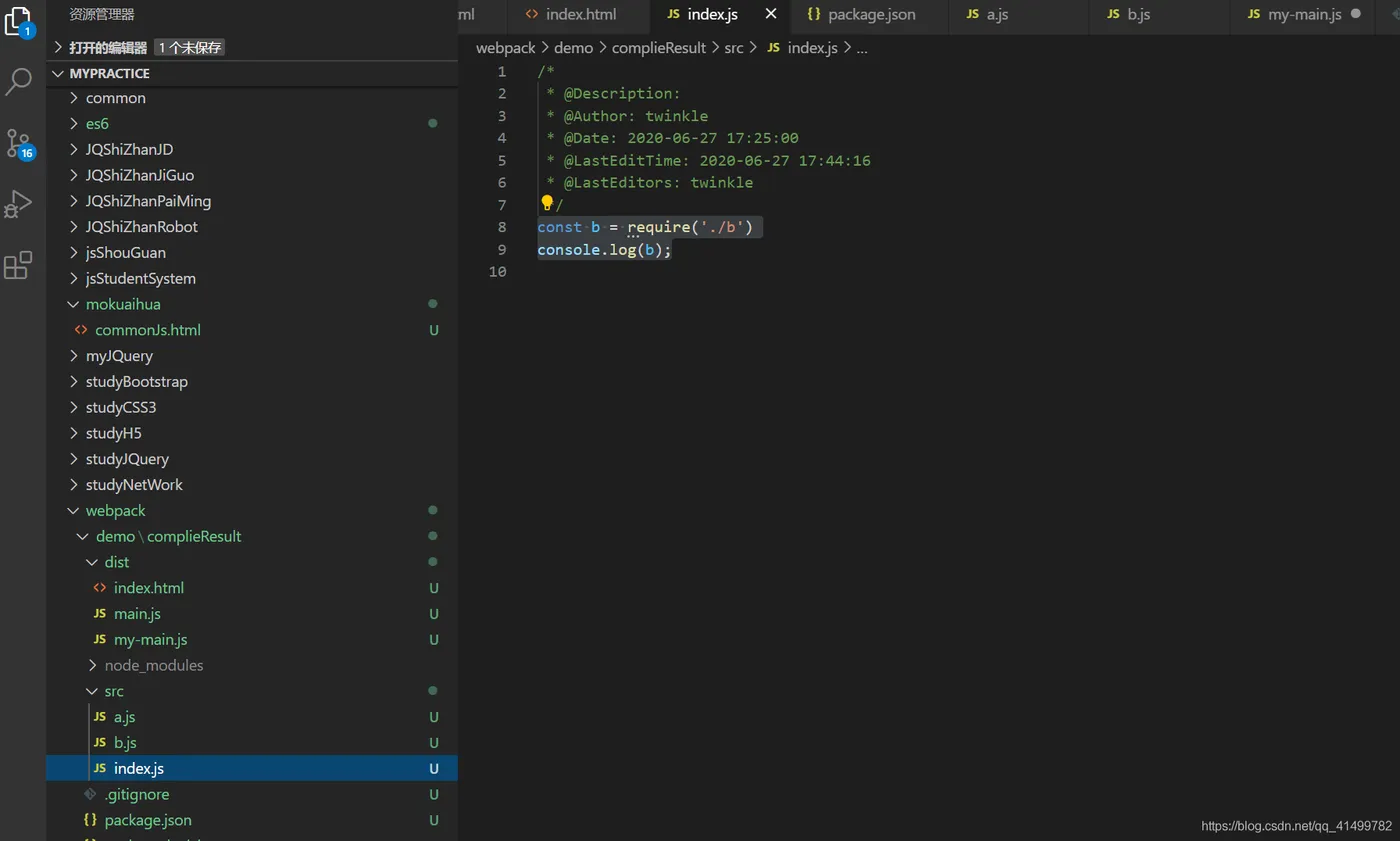The image size is (1400, 841).
Task: Click the unsaved dot on my-main.js tab
Action: pyautogui.click(x=1355, y=14)
